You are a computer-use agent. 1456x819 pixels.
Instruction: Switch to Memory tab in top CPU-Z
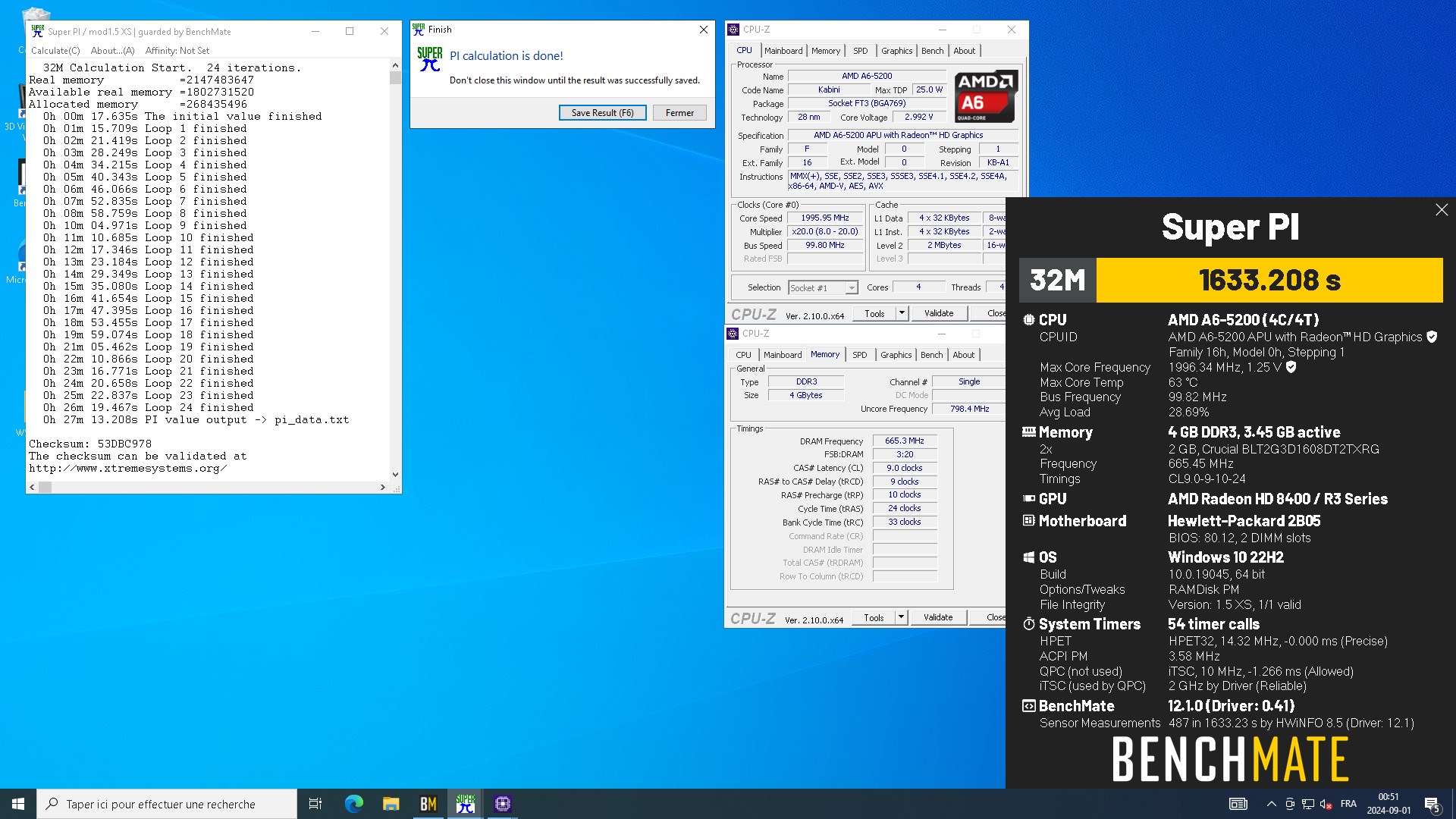[x=826, y=51]
